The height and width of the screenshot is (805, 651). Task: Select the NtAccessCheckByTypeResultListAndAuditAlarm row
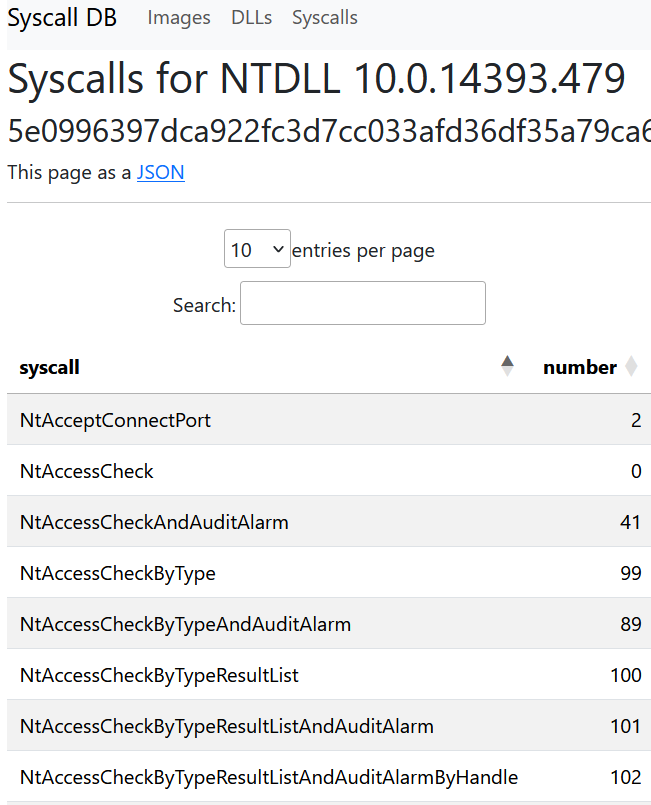(x=329, y=725)
